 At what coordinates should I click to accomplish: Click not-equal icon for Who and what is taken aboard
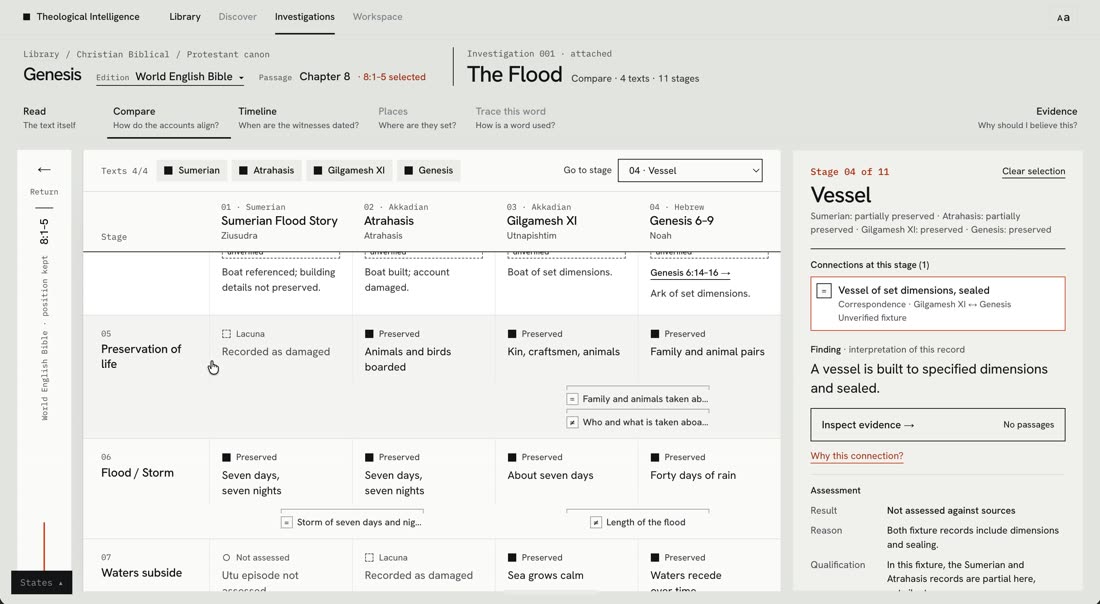click(572, 422)
